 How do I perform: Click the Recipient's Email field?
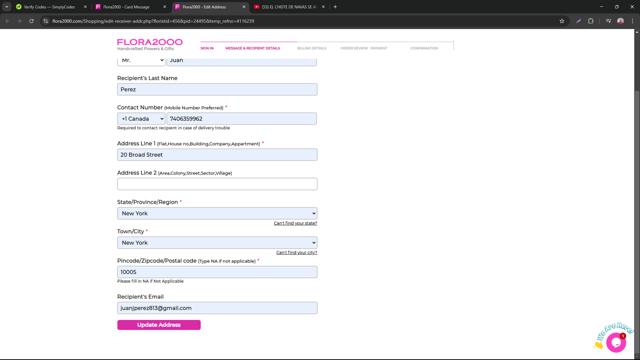click(217, 308)
